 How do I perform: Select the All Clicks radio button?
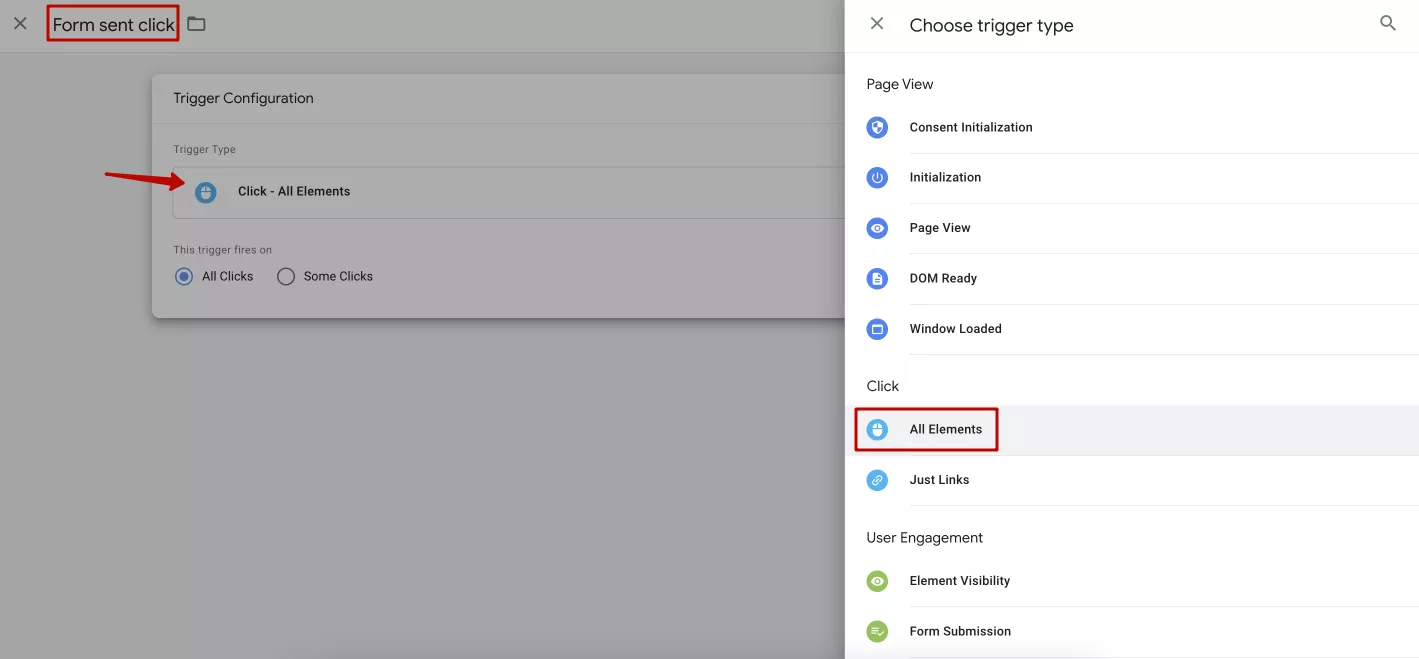click(x=184, y=276)
